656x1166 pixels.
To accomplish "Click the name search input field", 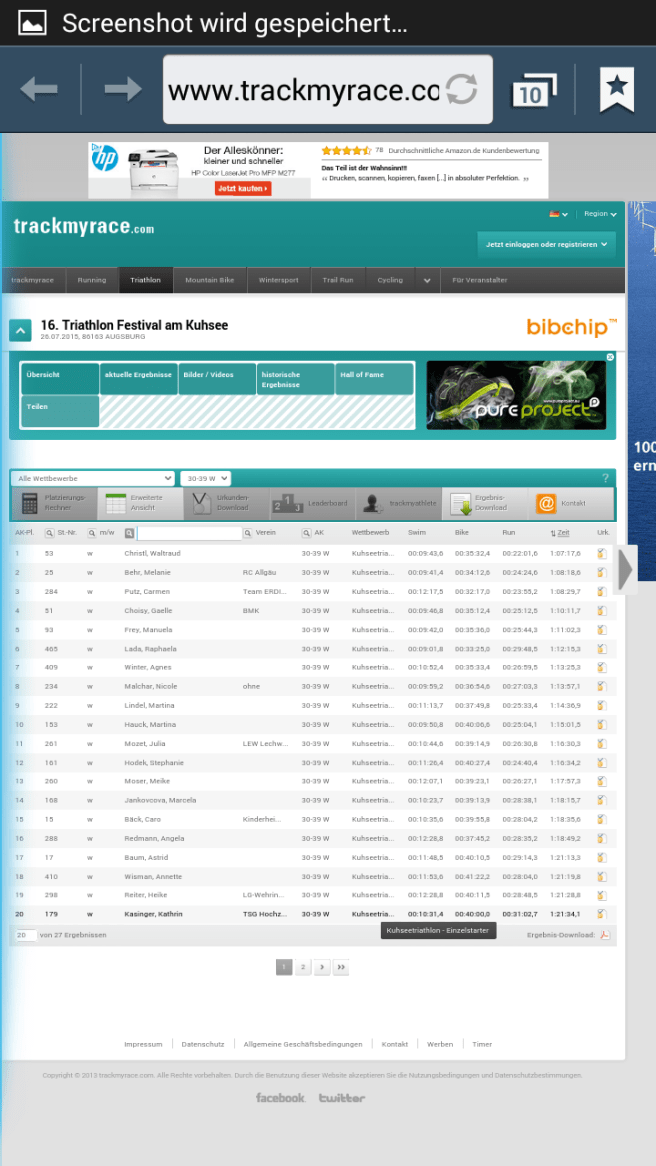I will point(189,534).
